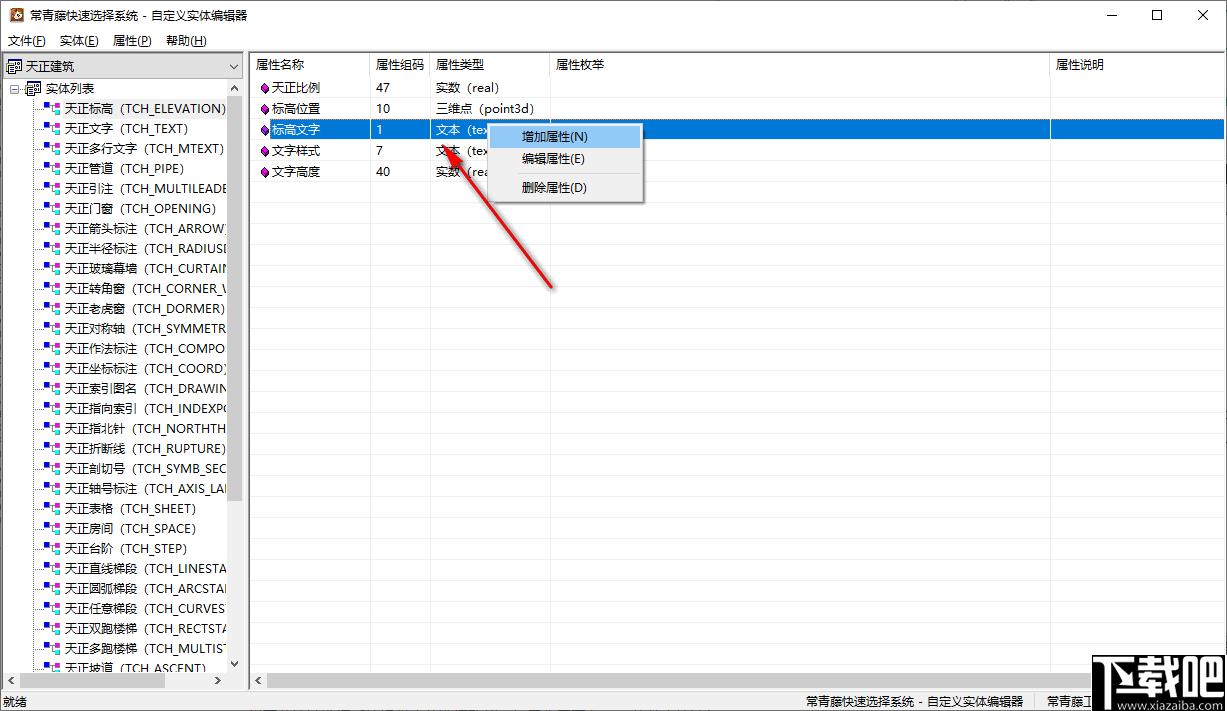Choose 编辑属性(E) from context menu

click(x=565, y=159)
